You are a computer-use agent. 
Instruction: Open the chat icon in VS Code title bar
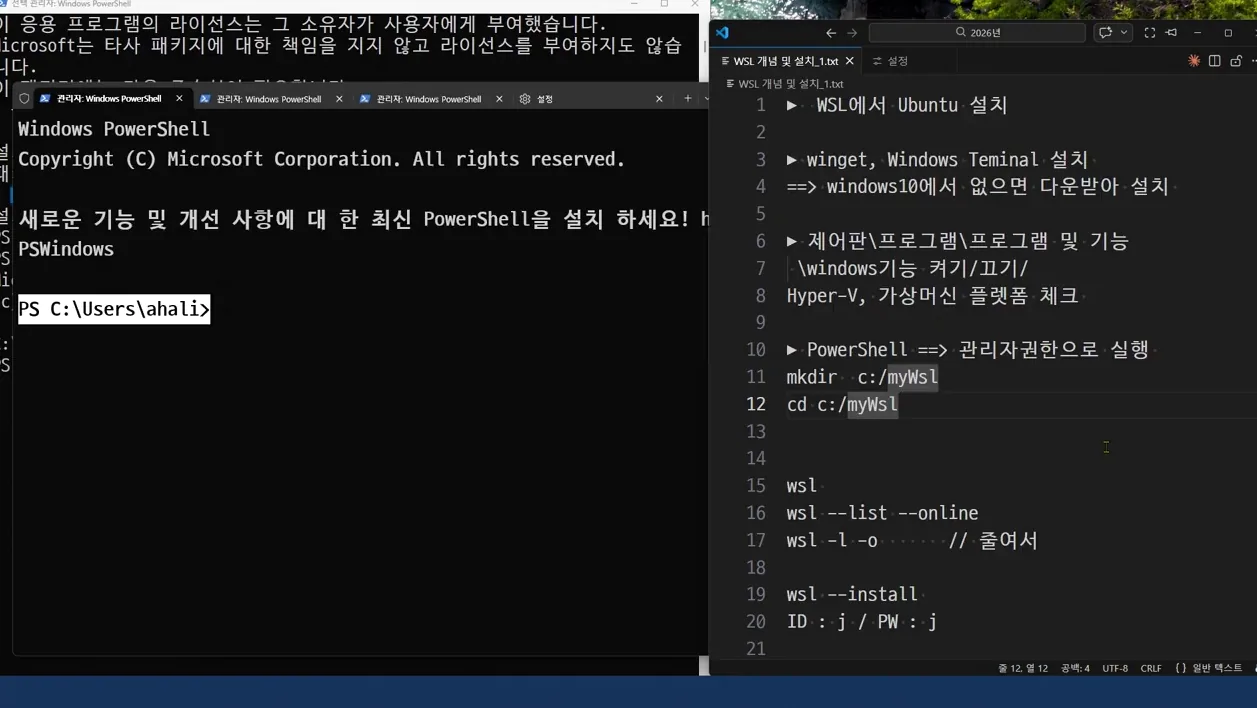click(1105, 33)
